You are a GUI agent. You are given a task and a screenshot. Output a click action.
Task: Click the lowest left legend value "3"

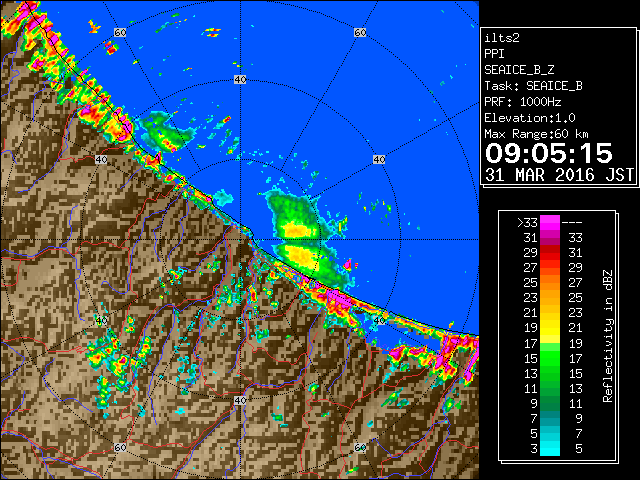(534, 449)
